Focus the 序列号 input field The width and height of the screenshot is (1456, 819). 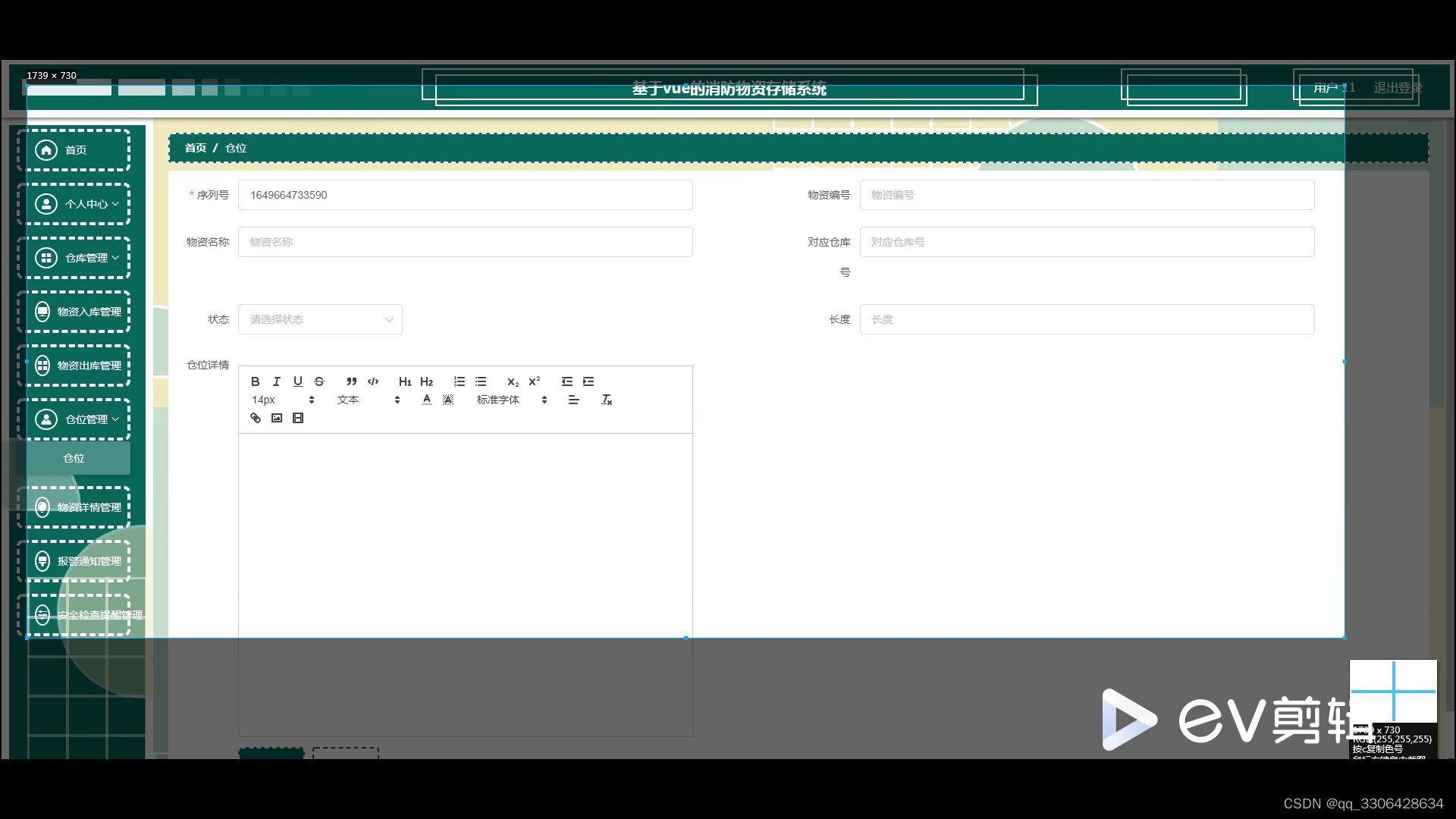(466, 195)
